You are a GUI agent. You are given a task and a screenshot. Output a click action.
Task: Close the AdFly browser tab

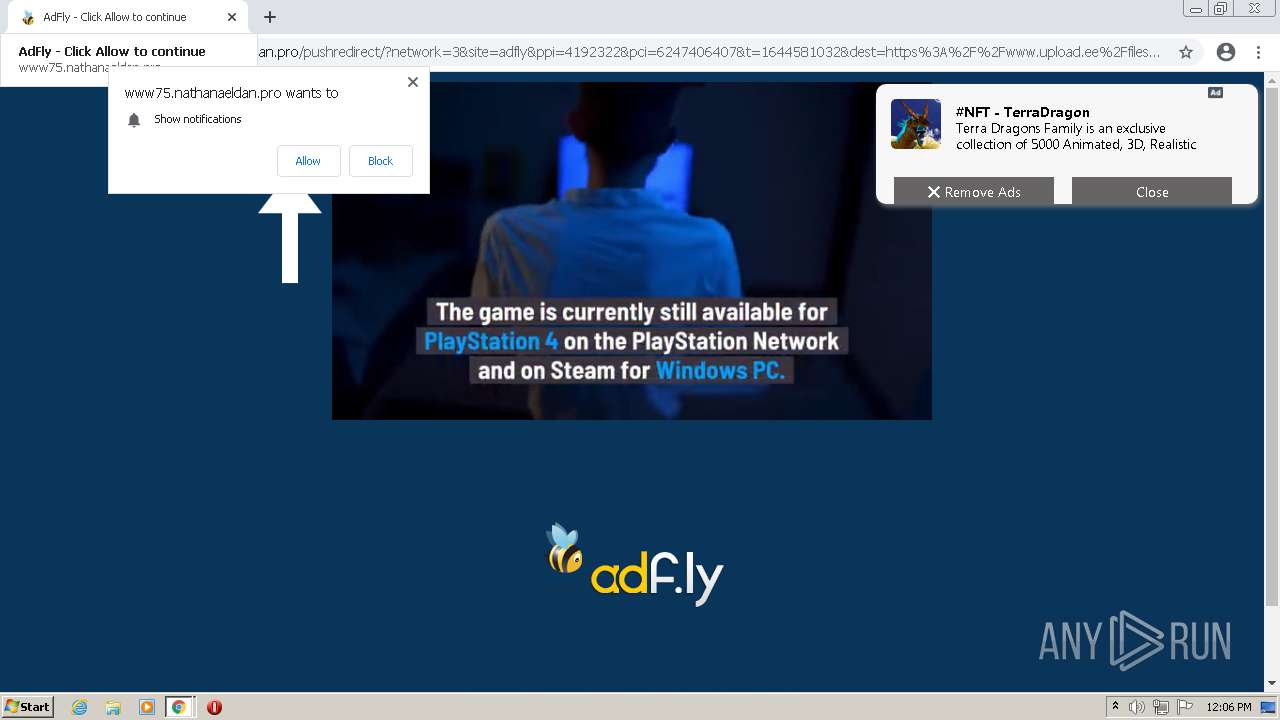coord(232,17)
